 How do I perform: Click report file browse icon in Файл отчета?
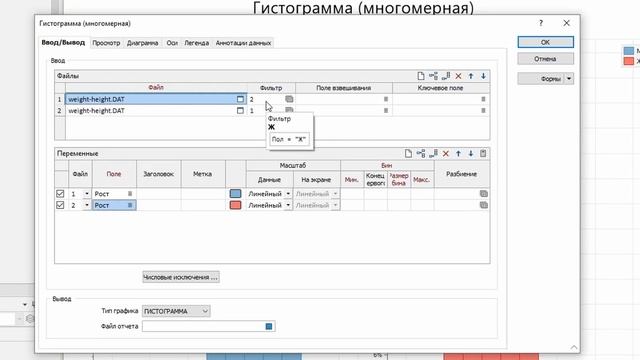coord(269,326)
